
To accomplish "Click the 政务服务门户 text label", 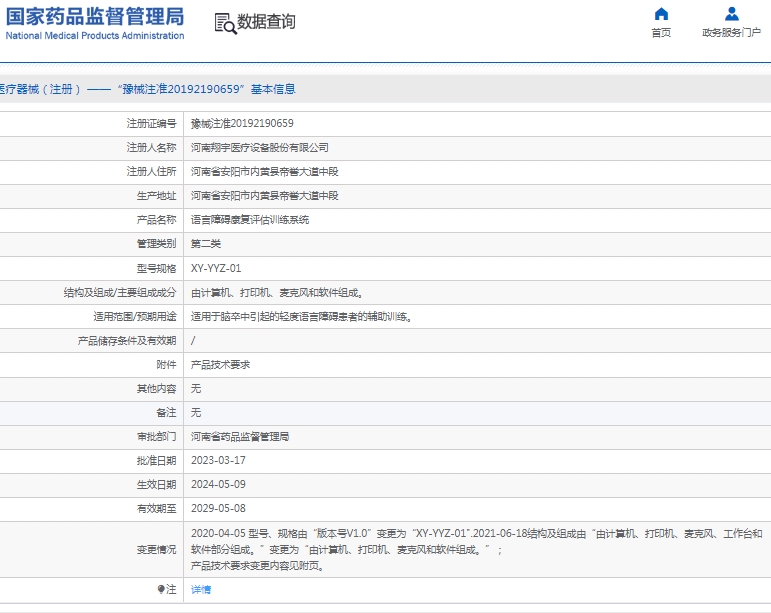I will tap(732, 32).
